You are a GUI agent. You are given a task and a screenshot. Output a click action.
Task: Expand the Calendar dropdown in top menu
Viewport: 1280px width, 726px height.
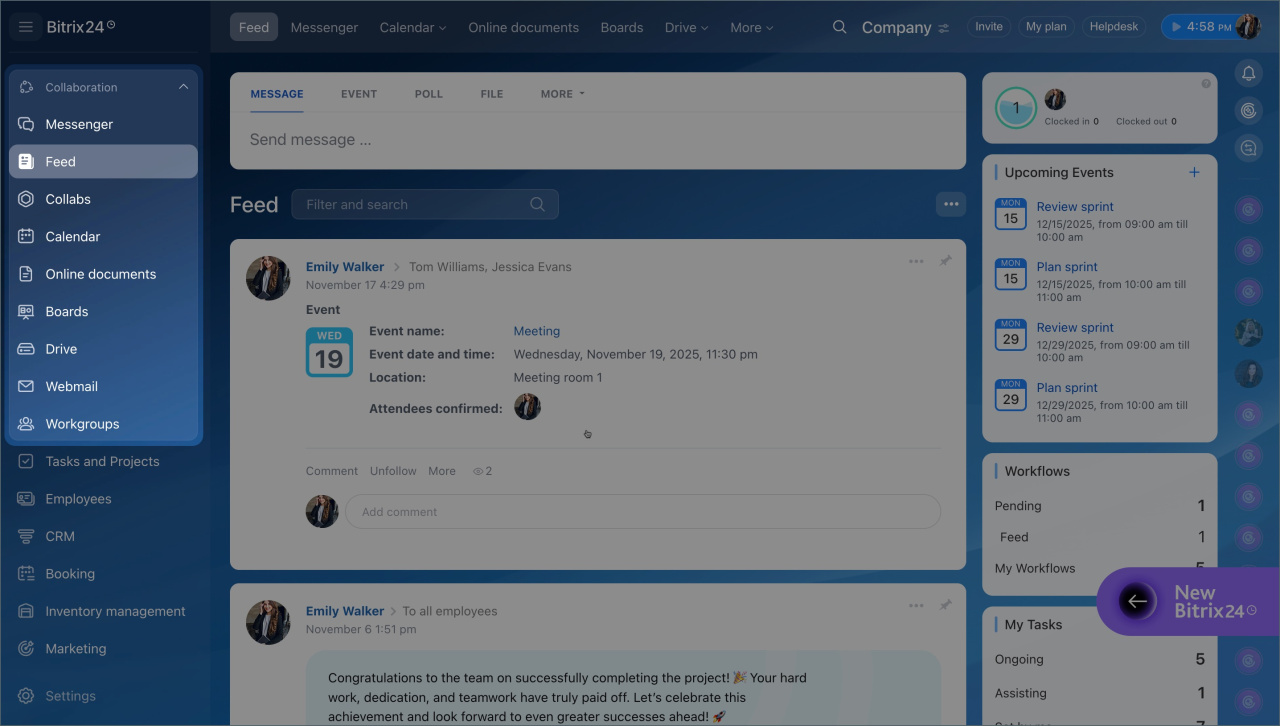(412, 27)
